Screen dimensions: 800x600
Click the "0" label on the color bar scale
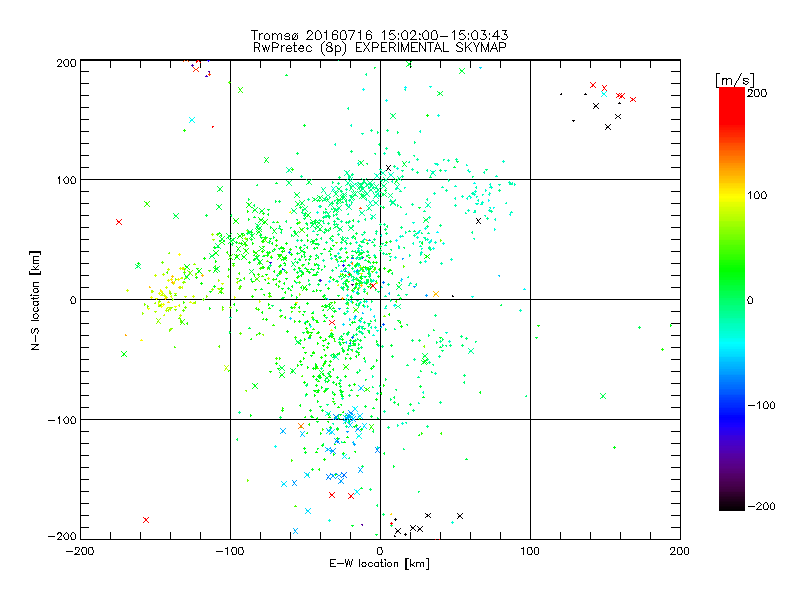coord(750,300)
